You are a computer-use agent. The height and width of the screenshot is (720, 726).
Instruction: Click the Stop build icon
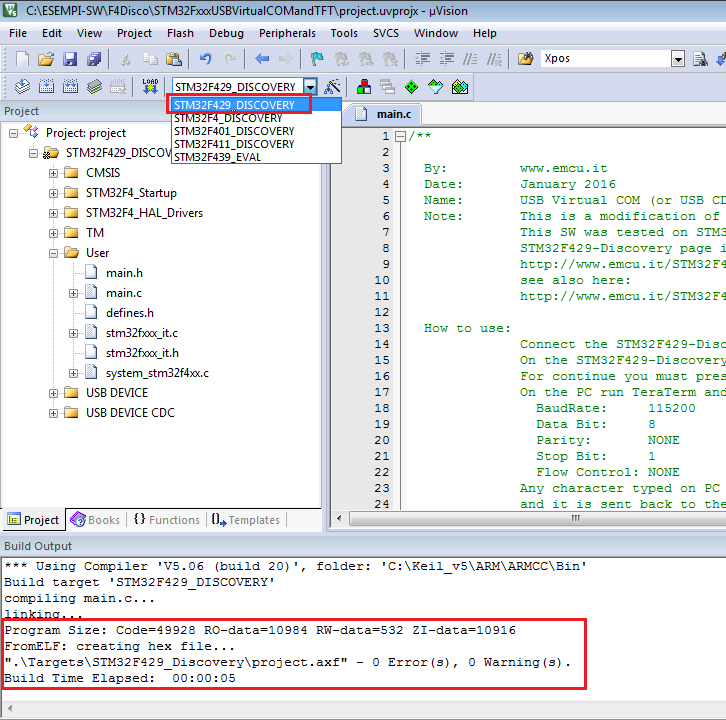point(118,87)
